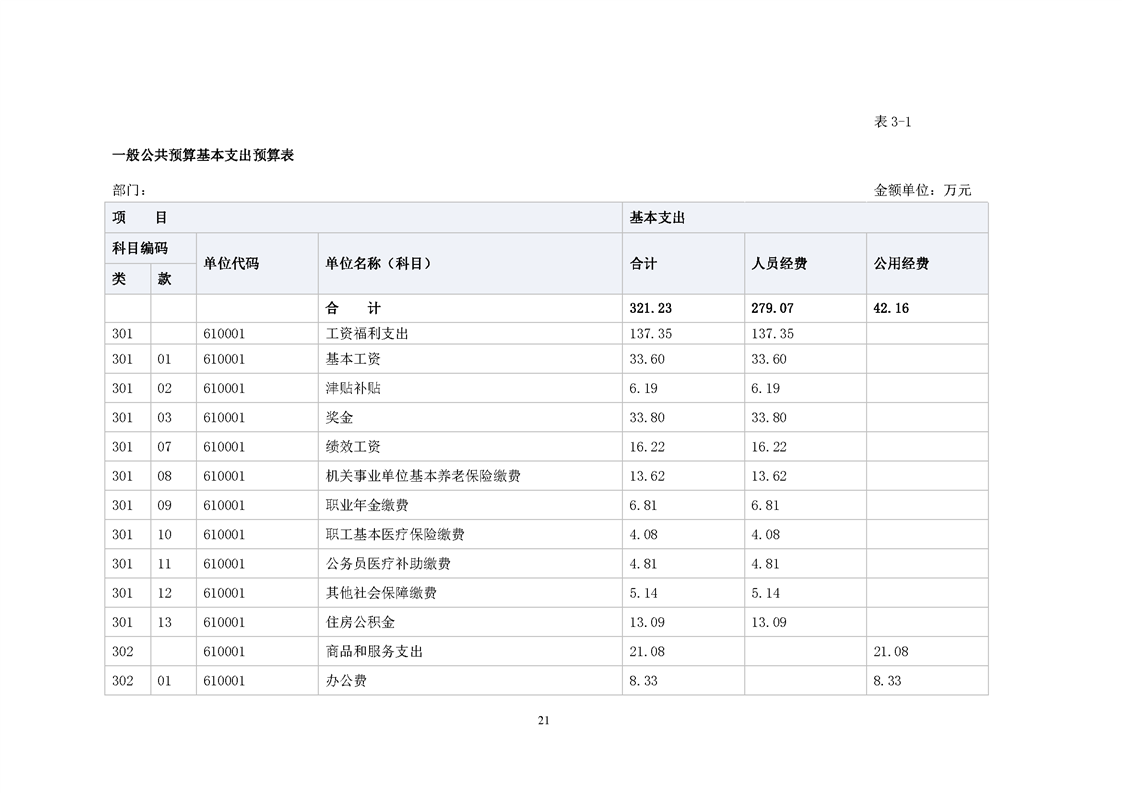Screen dimensions: 1122x793
Task: Select the 合计 column header
Action: [683, 263]
